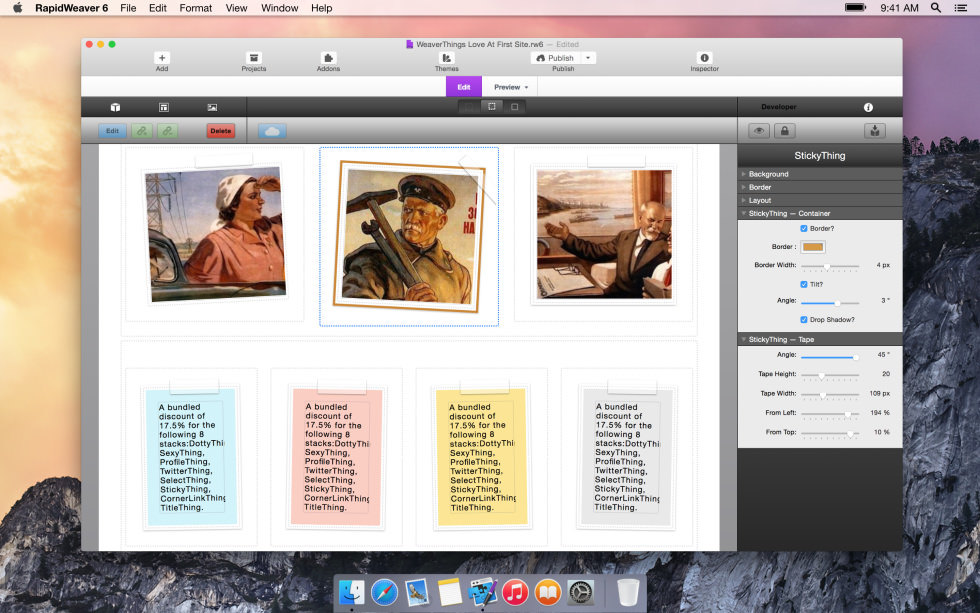
Task: Open the Addons toolbar icon
Action: (x=328, y=58)
